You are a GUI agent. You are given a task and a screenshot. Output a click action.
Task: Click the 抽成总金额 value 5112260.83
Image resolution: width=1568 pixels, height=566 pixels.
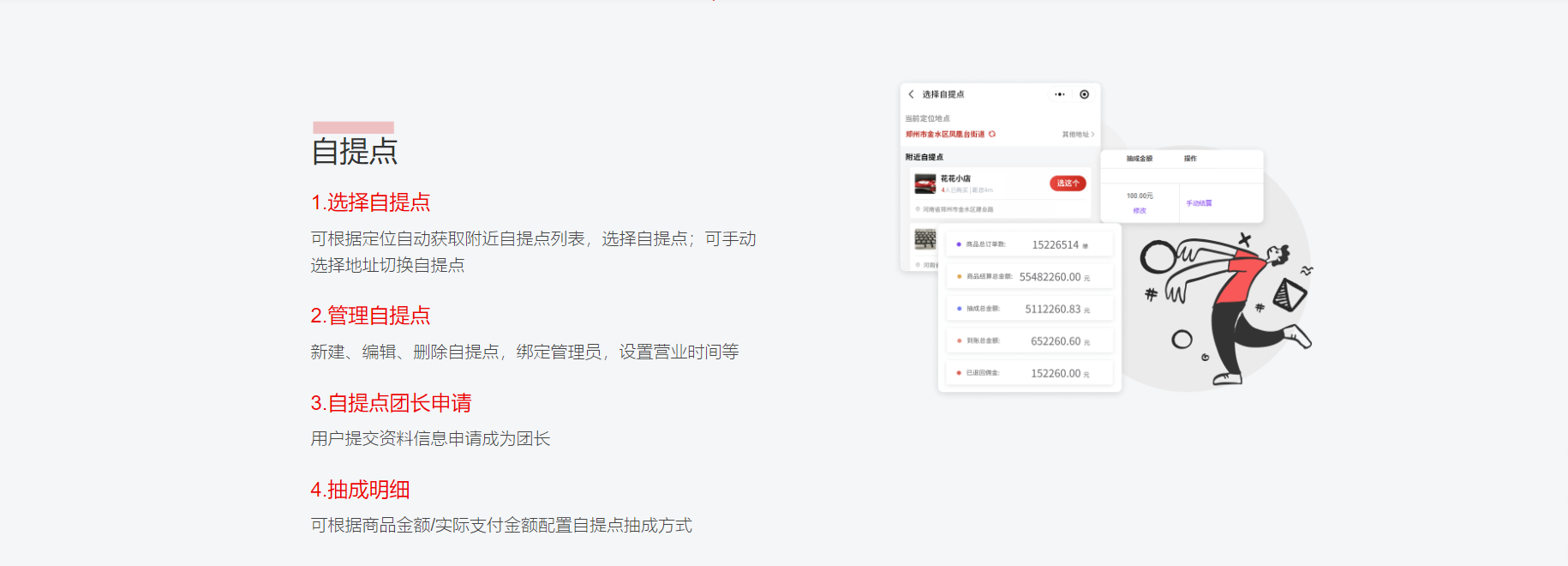[x=1053, y=309]
